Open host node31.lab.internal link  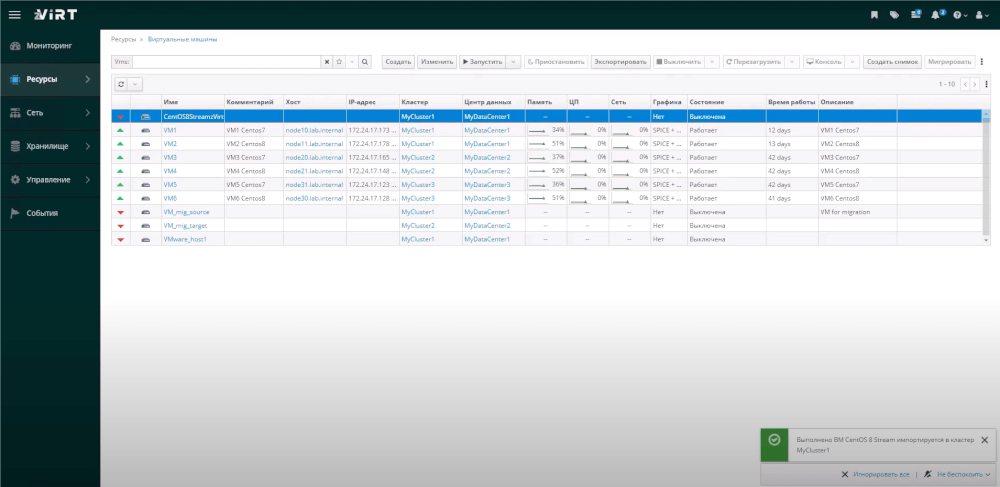pos(314,185)
